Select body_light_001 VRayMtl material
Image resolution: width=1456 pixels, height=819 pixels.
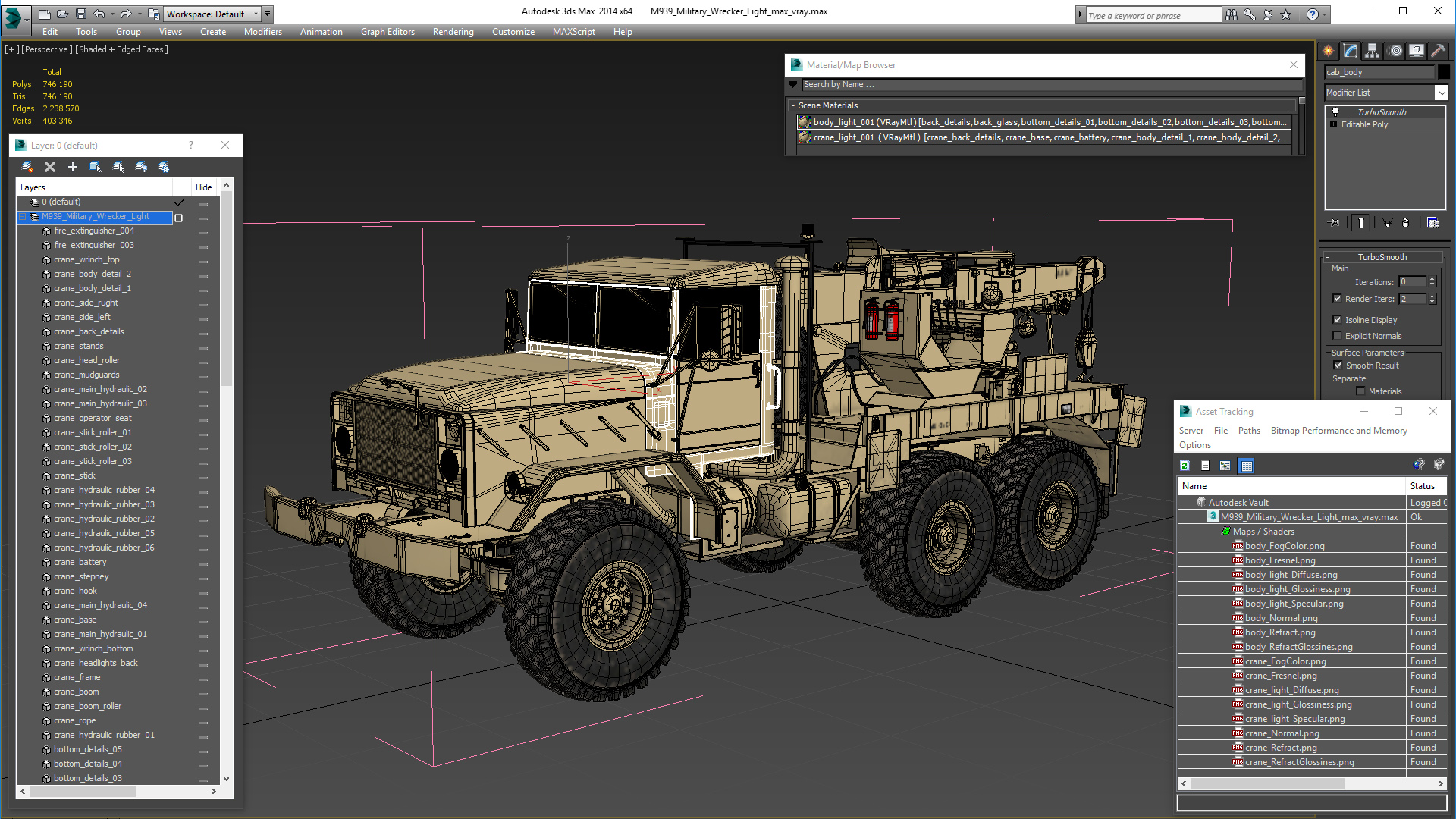(x=1044, y=122)
